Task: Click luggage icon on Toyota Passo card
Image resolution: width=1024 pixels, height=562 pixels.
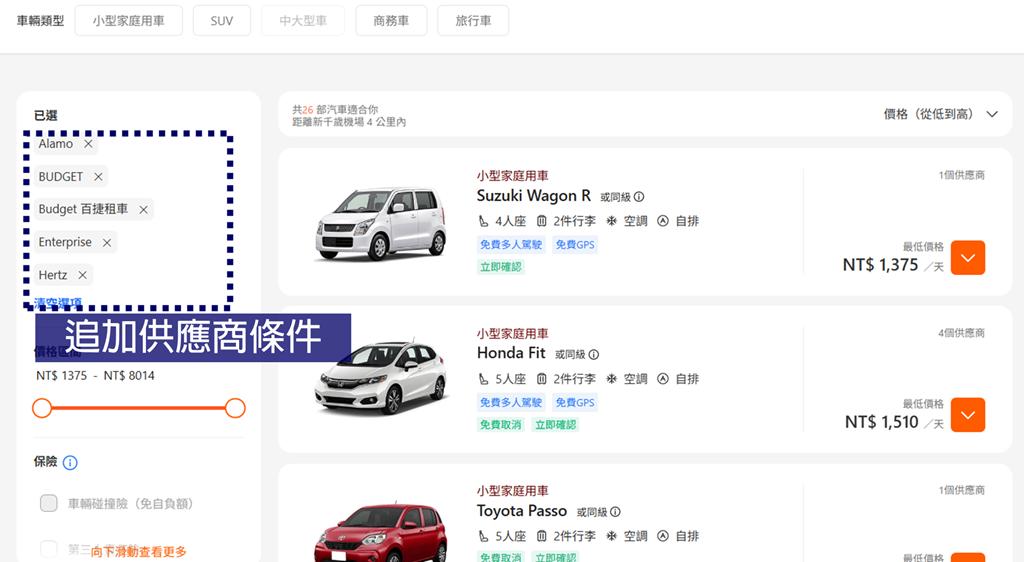Action: click(x=541, y=536)
